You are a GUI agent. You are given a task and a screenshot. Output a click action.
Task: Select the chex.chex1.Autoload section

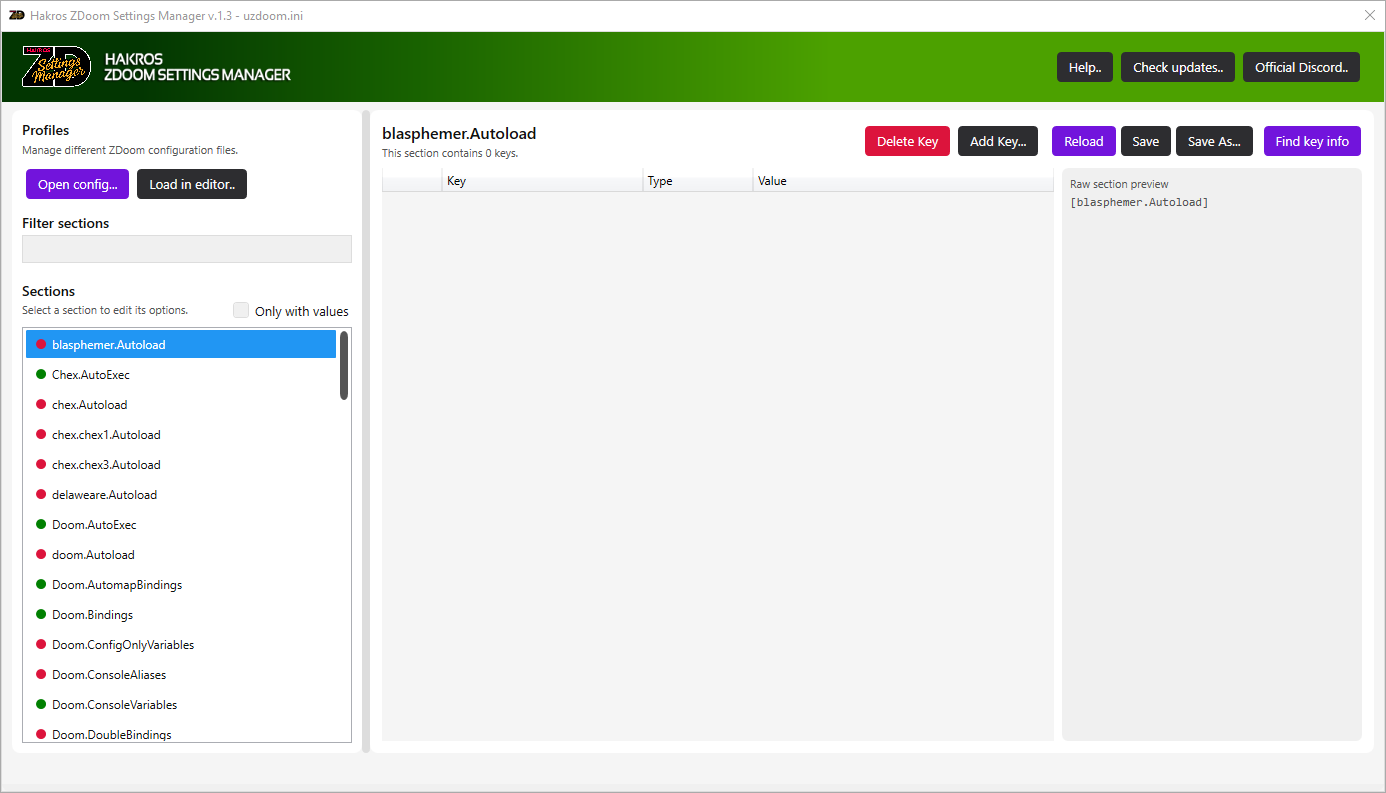click(181, 434)
